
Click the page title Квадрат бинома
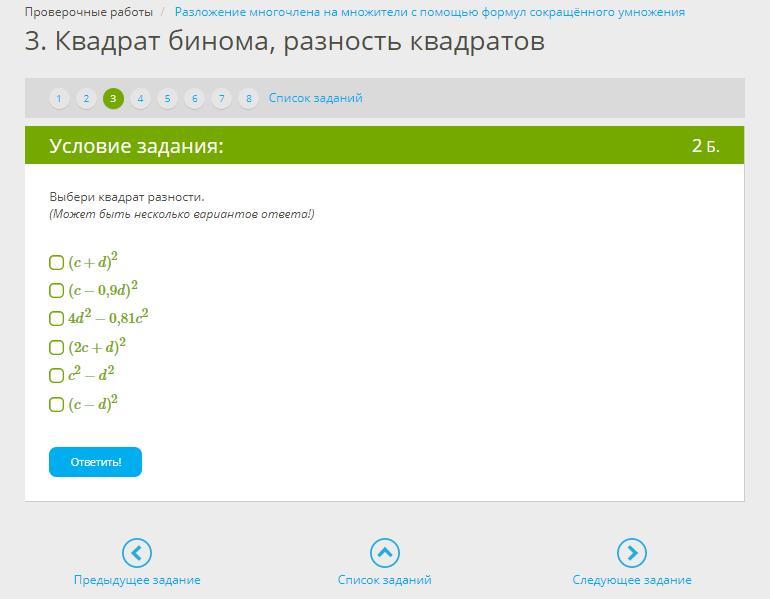tap(285, 41)
